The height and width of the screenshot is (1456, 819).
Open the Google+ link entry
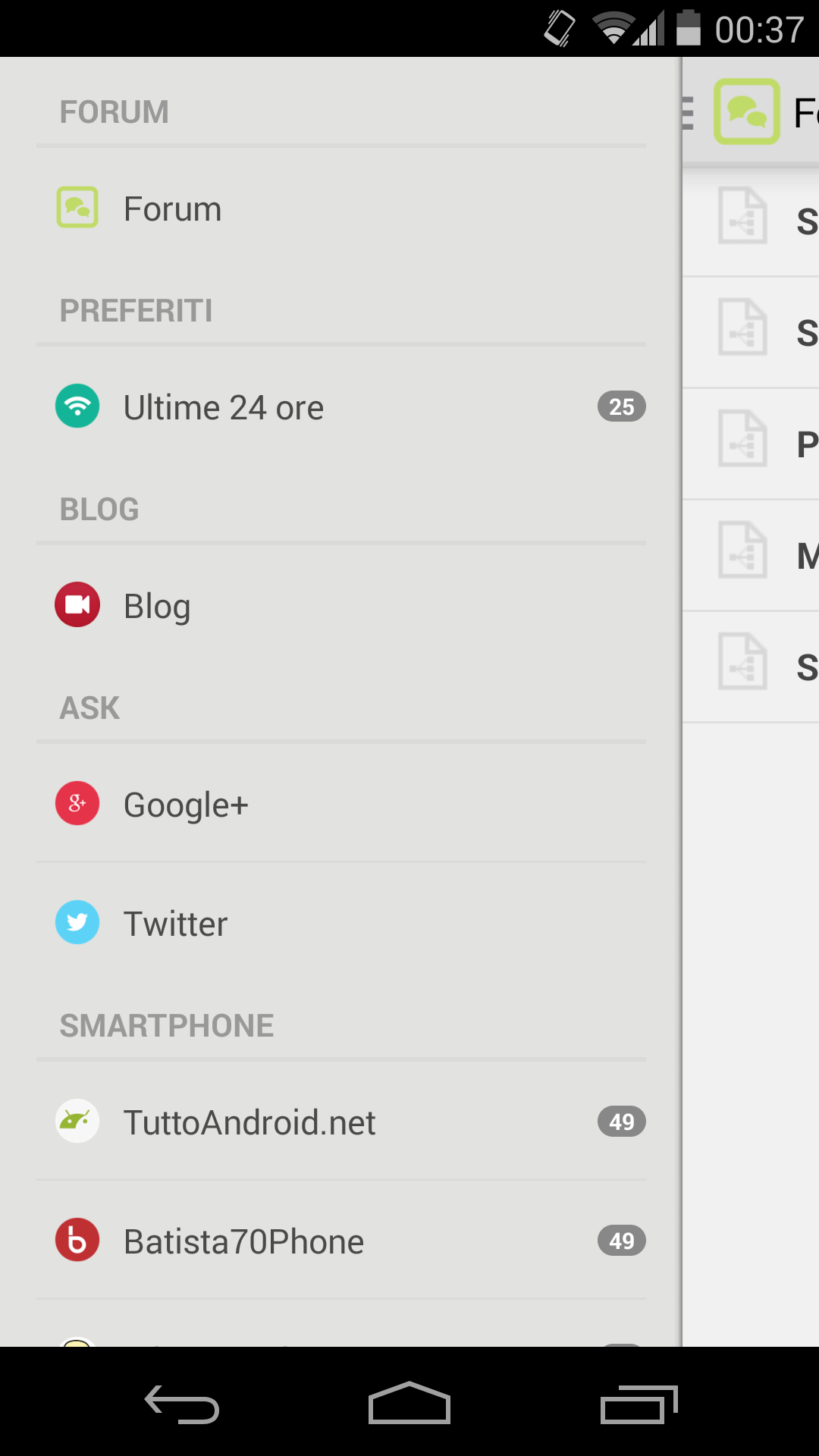[x=186, y=805]
